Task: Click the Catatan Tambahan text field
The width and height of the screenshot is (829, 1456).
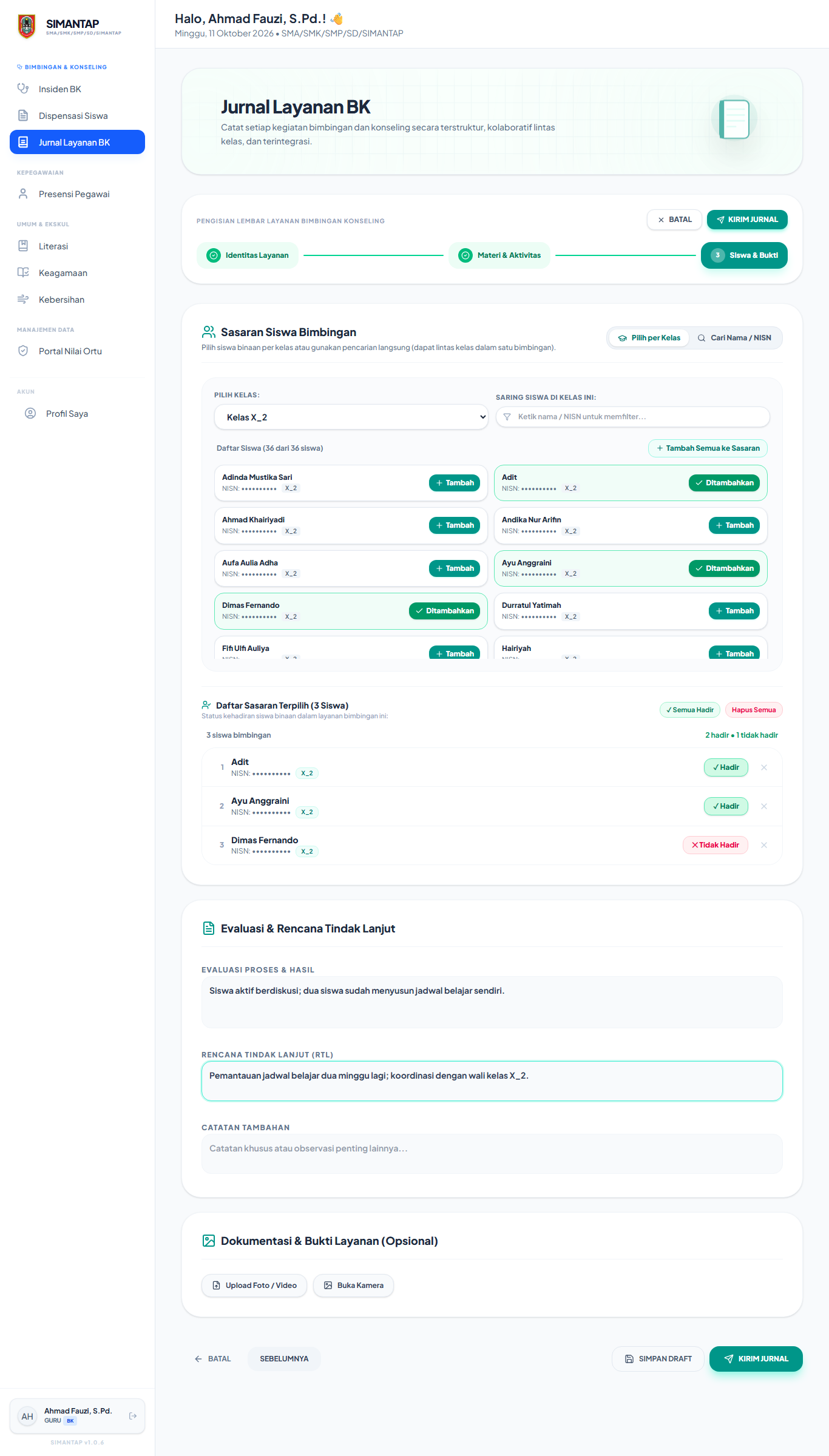Action: point(492,1154)
